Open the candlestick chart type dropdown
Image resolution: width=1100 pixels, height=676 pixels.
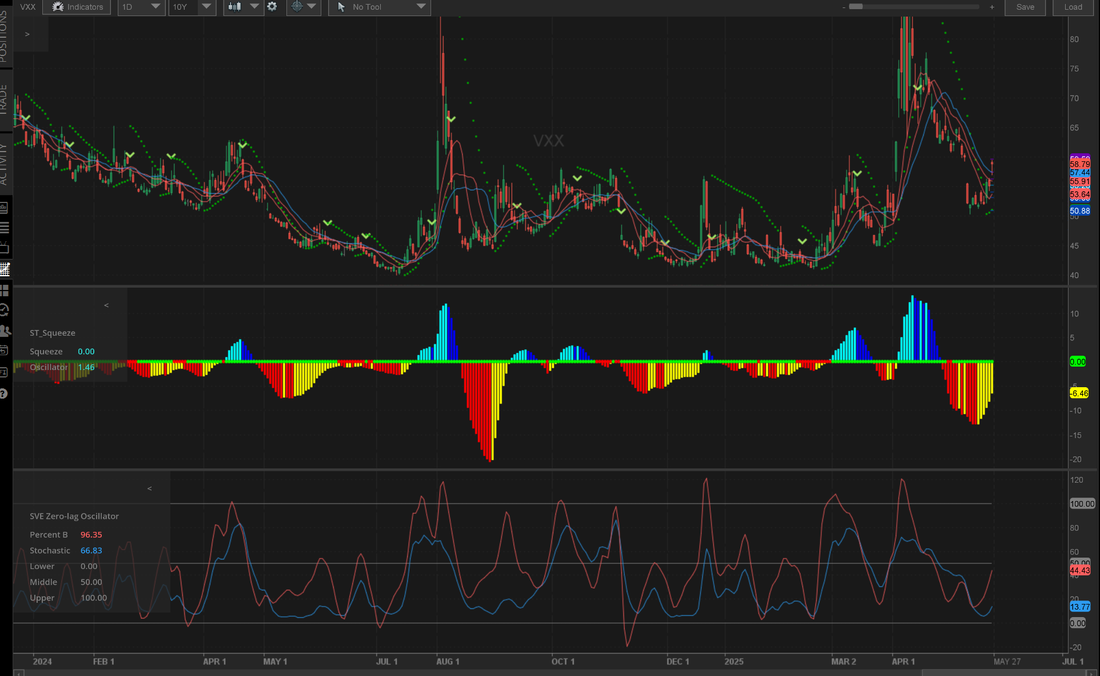tap(241, 7)
